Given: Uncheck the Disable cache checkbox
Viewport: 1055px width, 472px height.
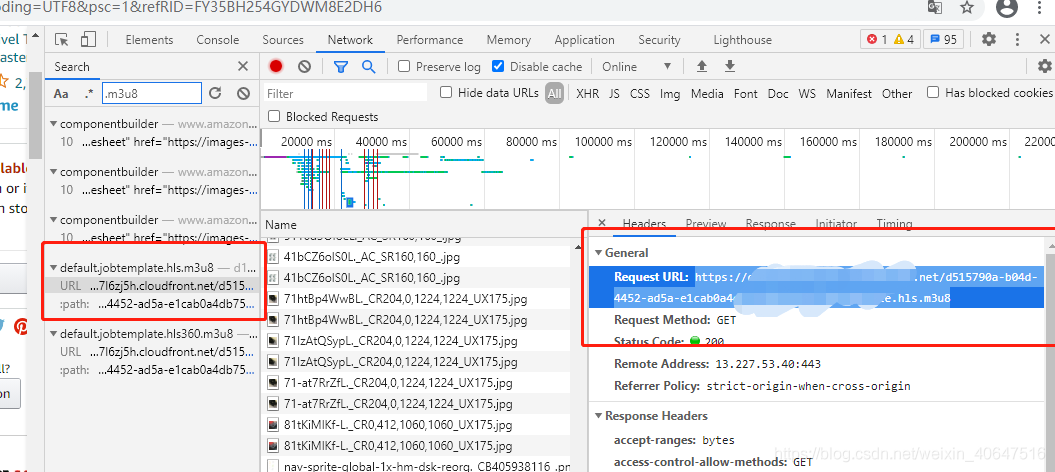Looking at the screenshot, I should coord(498,67).
